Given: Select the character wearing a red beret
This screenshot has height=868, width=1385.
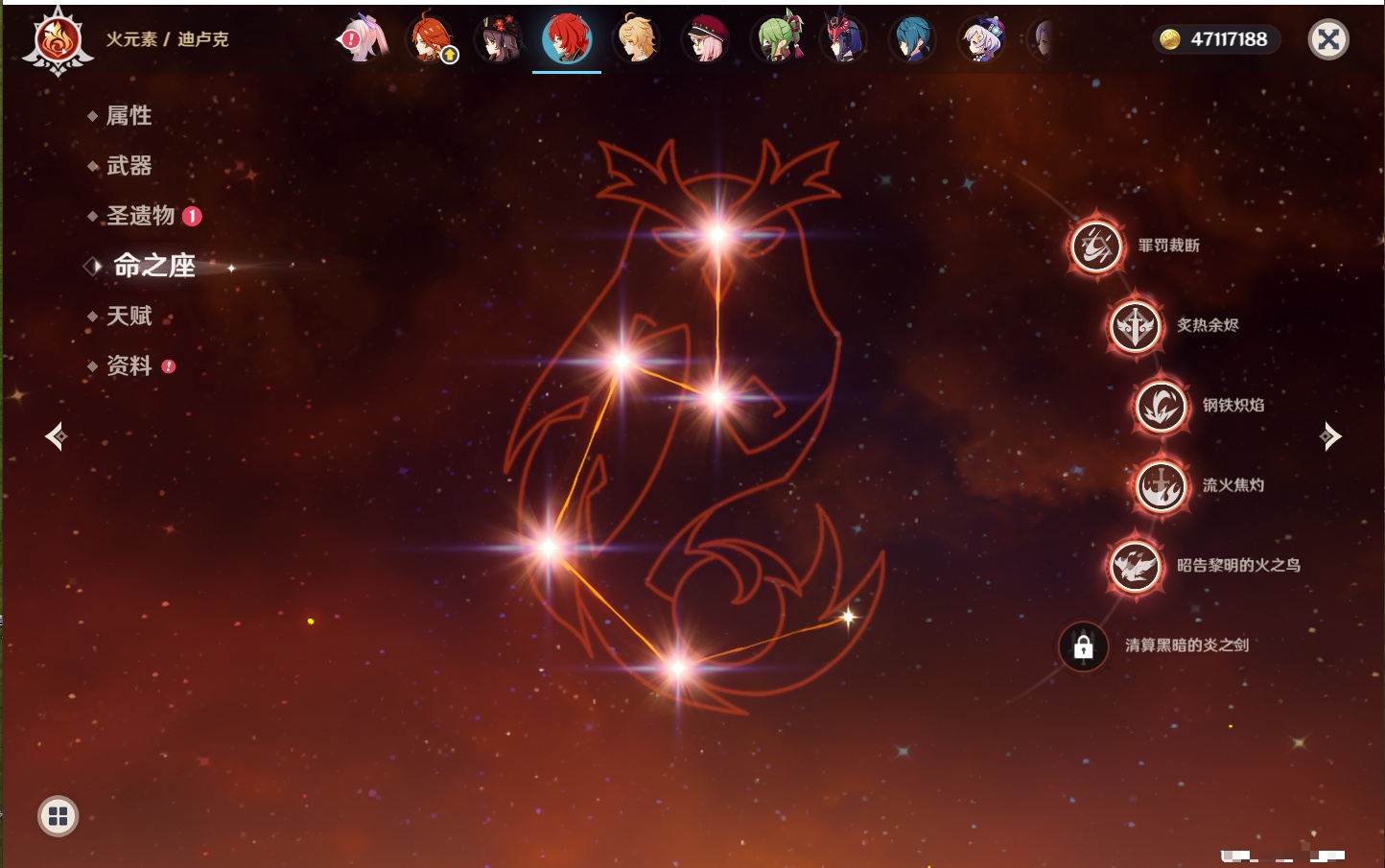Looking at the screenshot, I should coord(705,39).
